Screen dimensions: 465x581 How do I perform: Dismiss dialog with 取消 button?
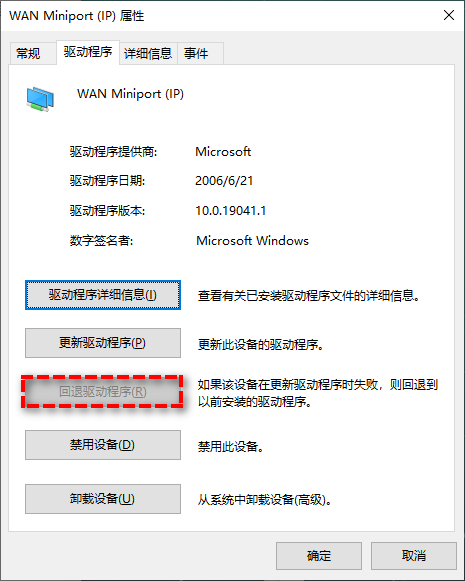pos(414,556)
